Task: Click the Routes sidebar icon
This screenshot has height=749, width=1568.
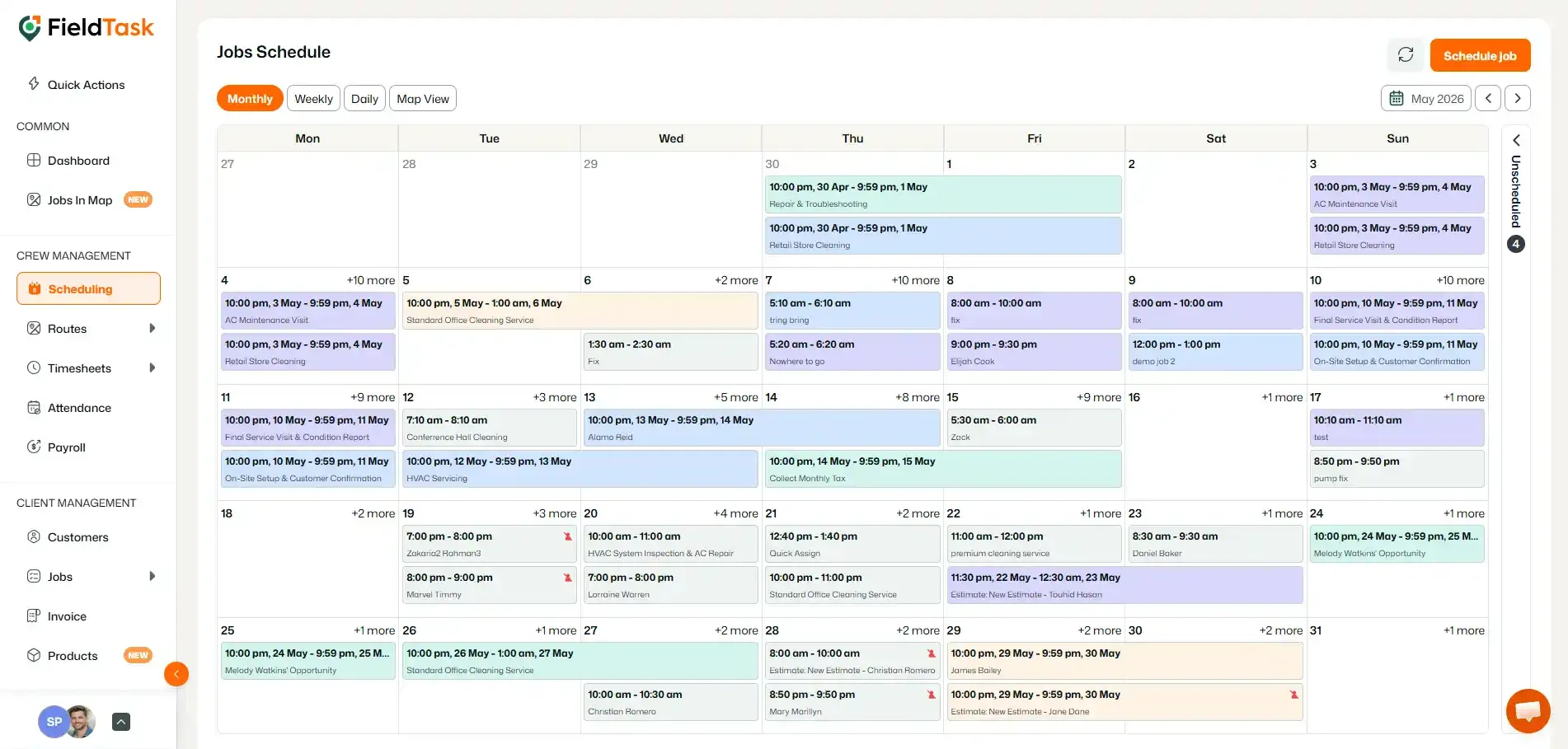Action: pos(34,328)
